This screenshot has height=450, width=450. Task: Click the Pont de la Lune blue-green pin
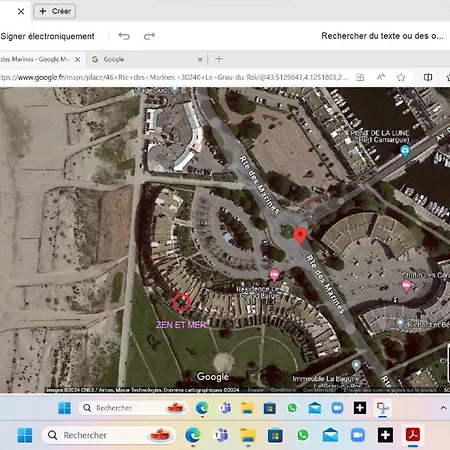click(x=405, y=151)
